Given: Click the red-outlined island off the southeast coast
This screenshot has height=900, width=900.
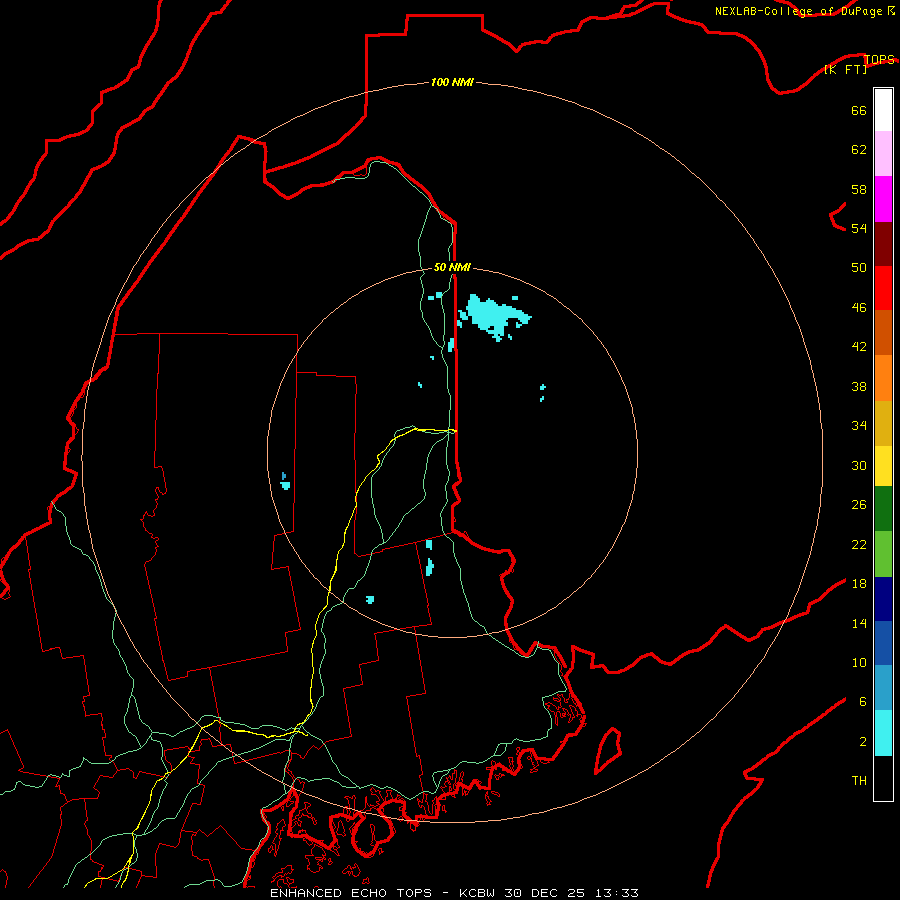Looking at the screenshot, I should tap(608, 750).
